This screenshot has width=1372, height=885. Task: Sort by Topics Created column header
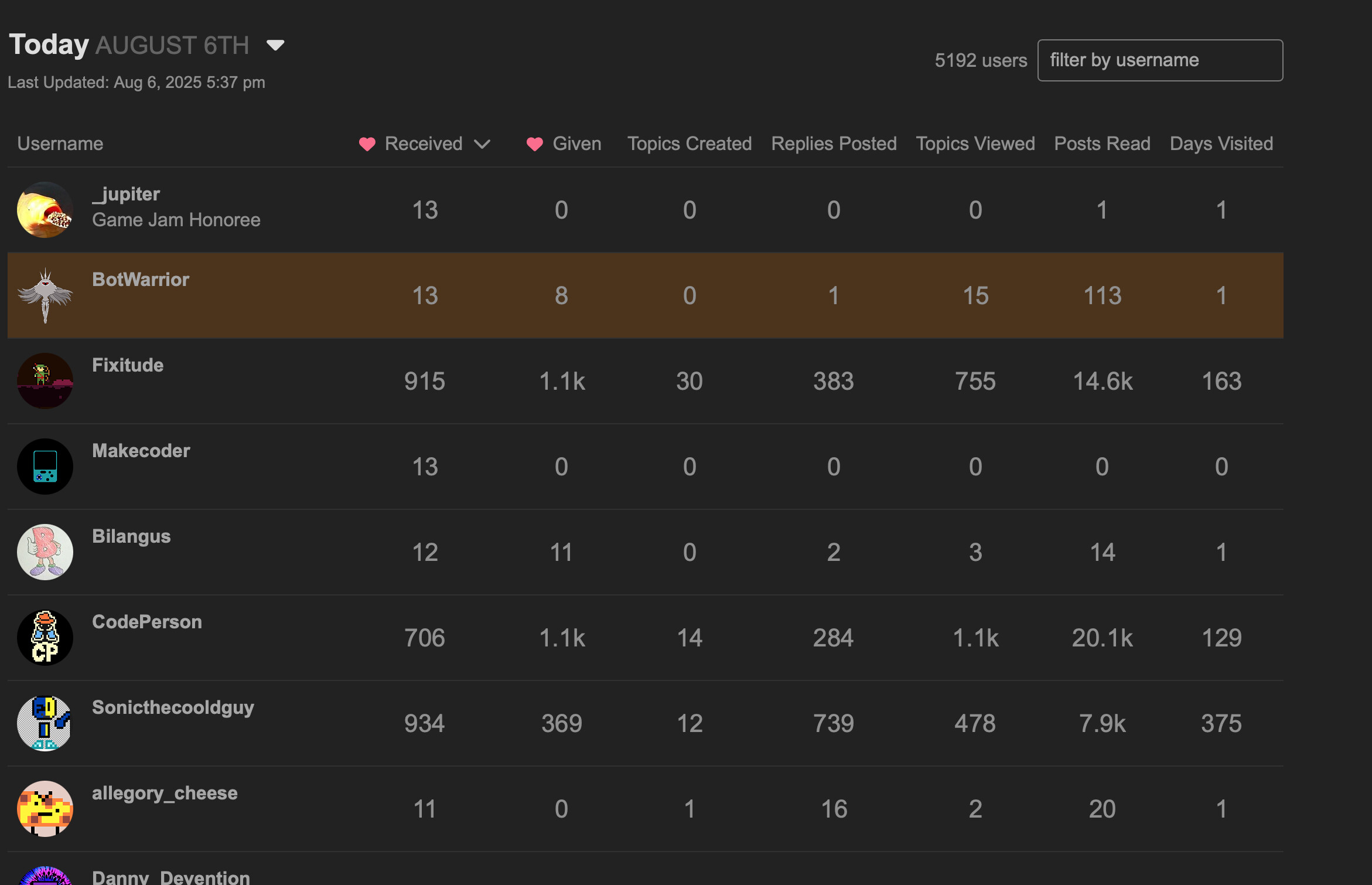click(x=690, y=144)
